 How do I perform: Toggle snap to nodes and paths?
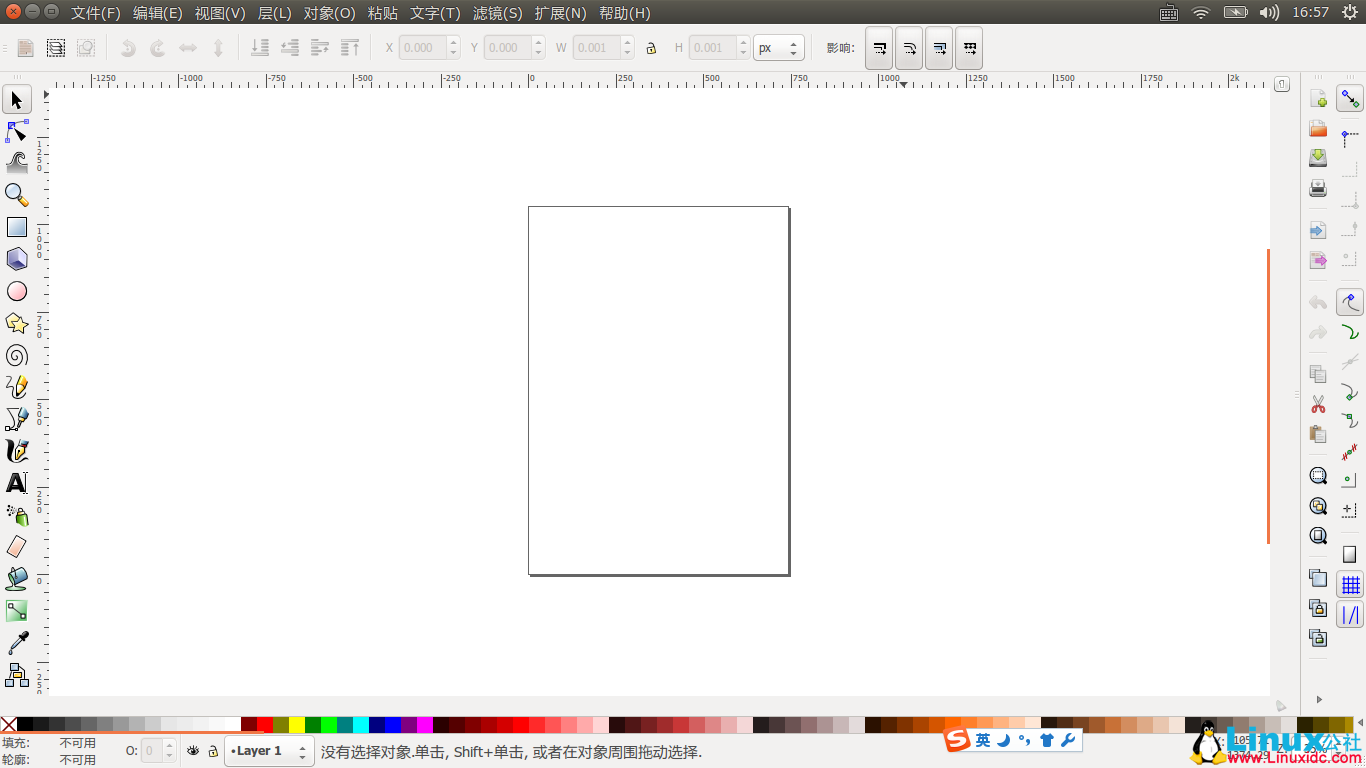pyautogui.click(x=1350, y=302)
